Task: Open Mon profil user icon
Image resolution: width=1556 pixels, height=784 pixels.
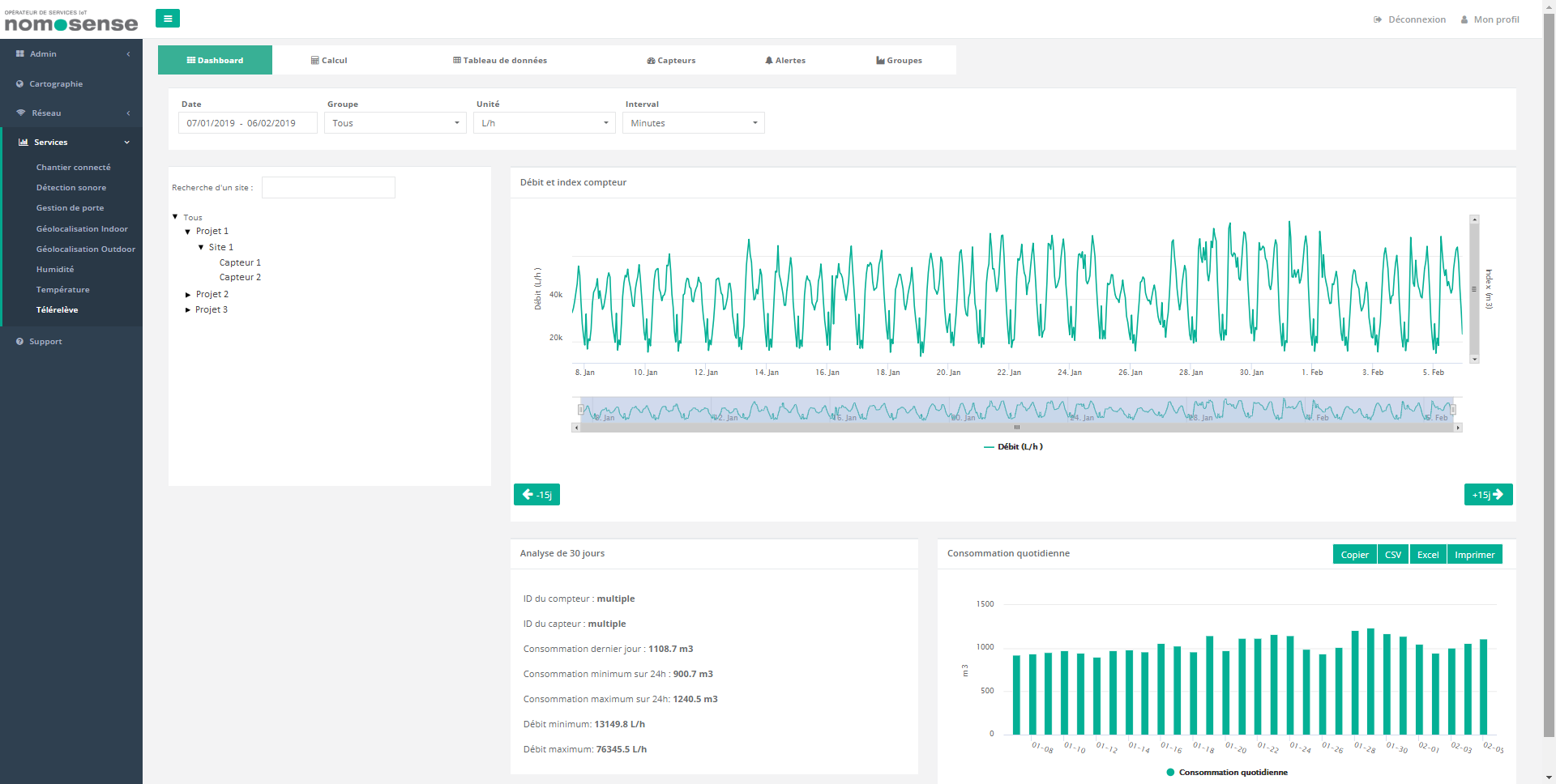Action: [x=1464, y=20]
